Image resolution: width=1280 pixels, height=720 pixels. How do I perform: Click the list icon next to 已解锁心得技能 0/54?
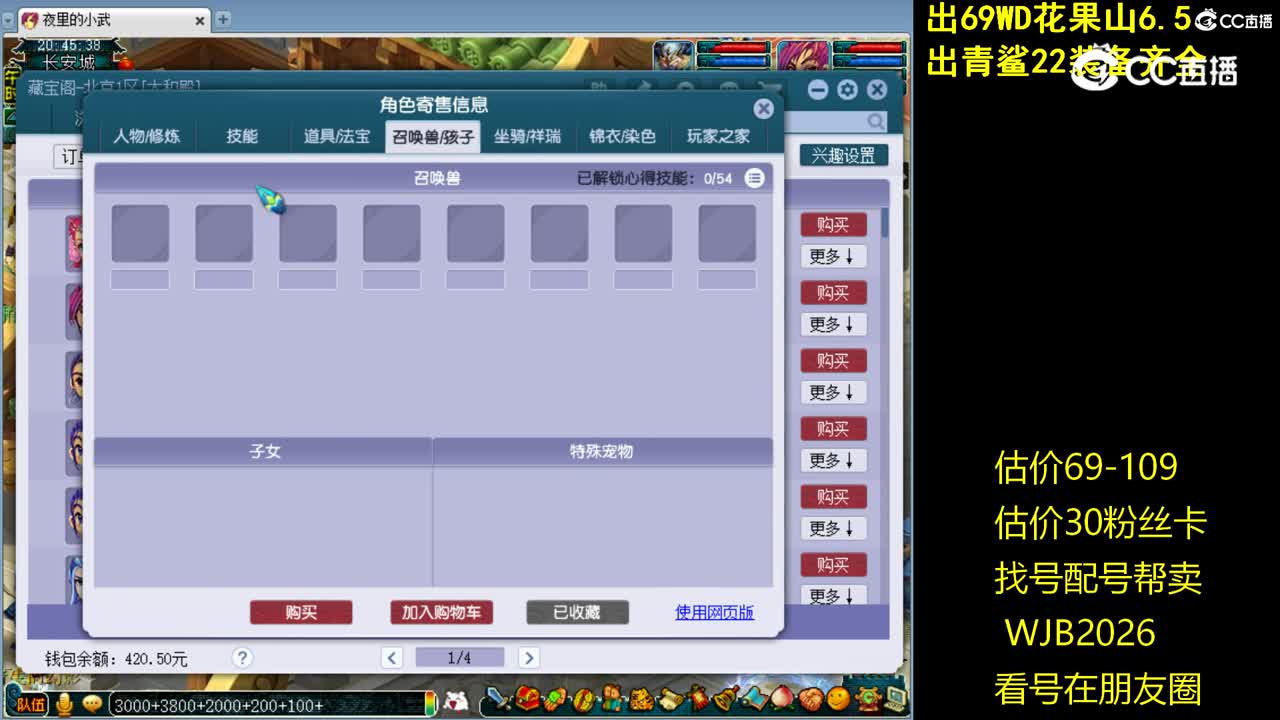755,177
